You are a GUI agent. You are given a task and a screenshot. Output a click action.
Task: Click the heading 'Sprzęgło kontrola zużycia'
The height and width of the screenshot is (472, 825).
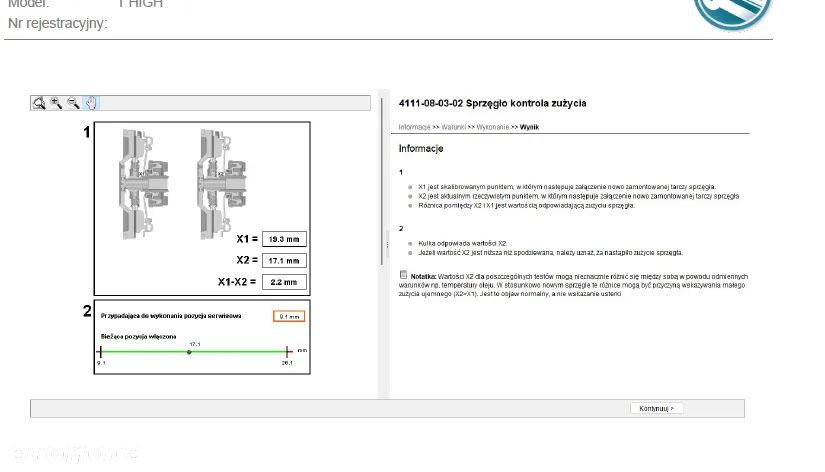[526, 104]
